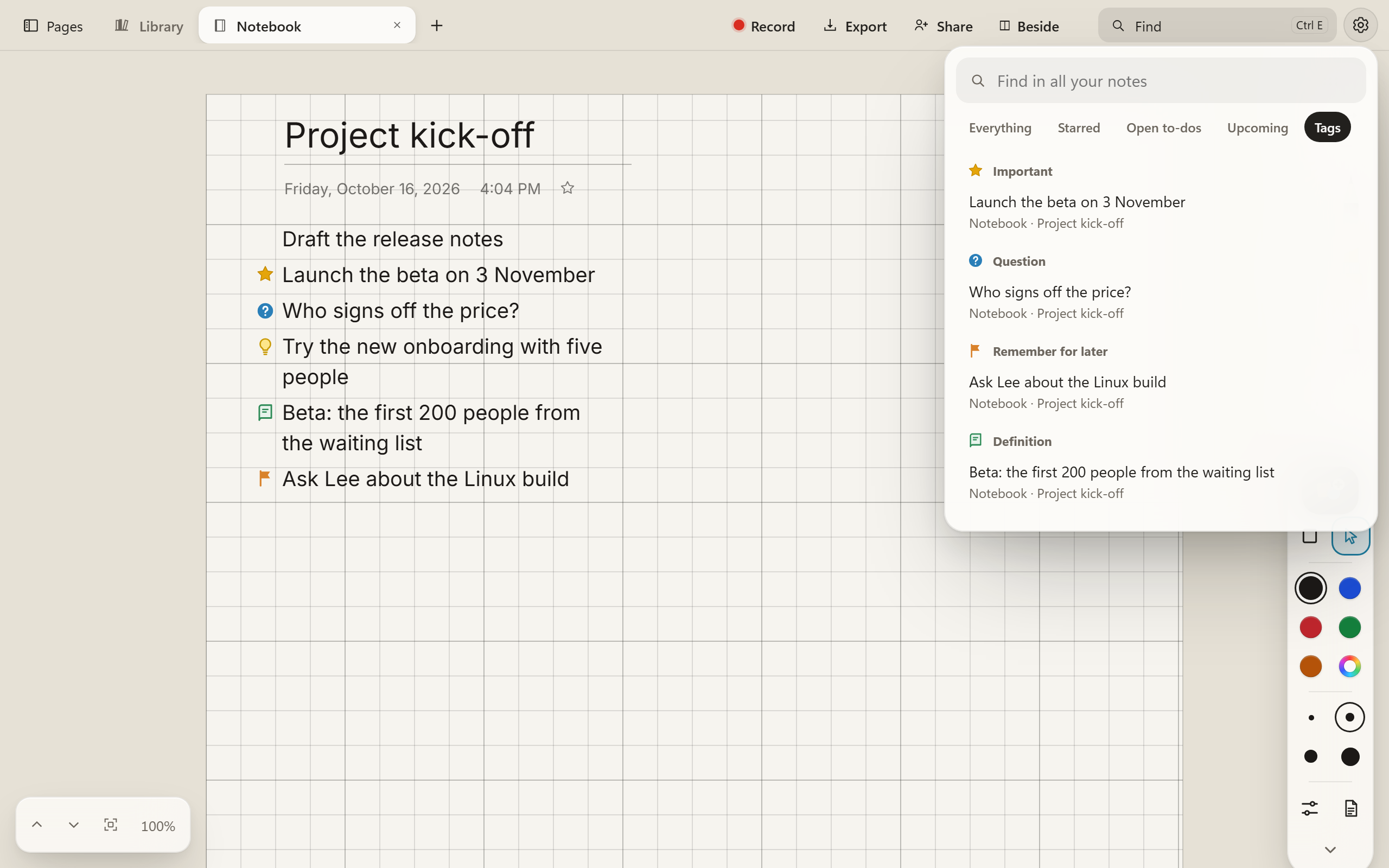This screenshot has height=868, width=1389.
Task: Click the Remember for later flag icon in results
Action: pos(975,351)
